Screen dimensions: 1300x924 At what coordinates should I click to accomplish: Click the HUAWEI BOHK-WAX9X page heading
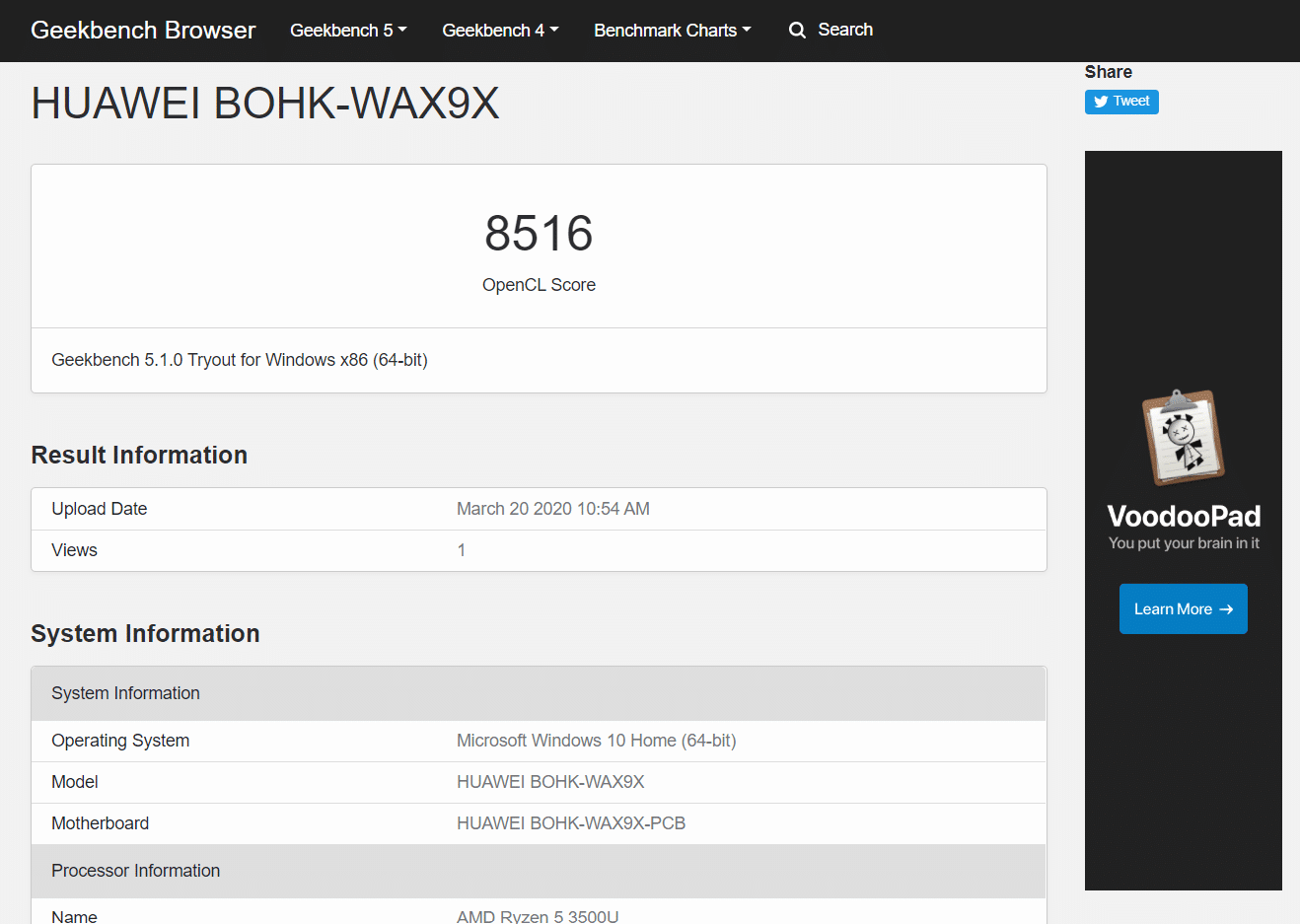coord(264,104)
